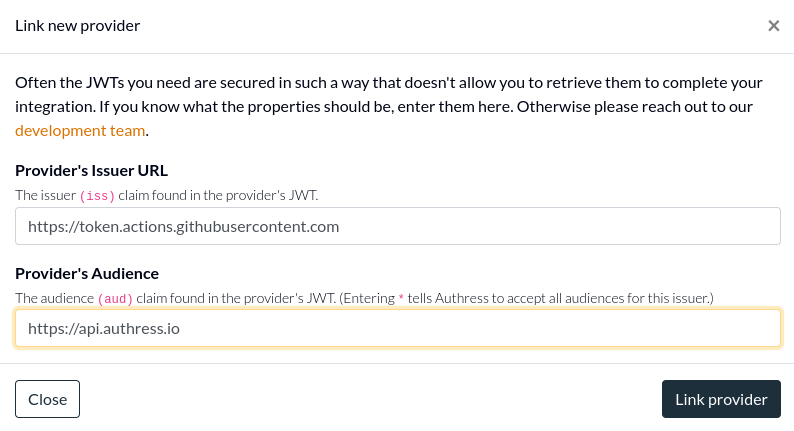Close the dialog with the X icon

pyautogui.click(x=773, y=26)
